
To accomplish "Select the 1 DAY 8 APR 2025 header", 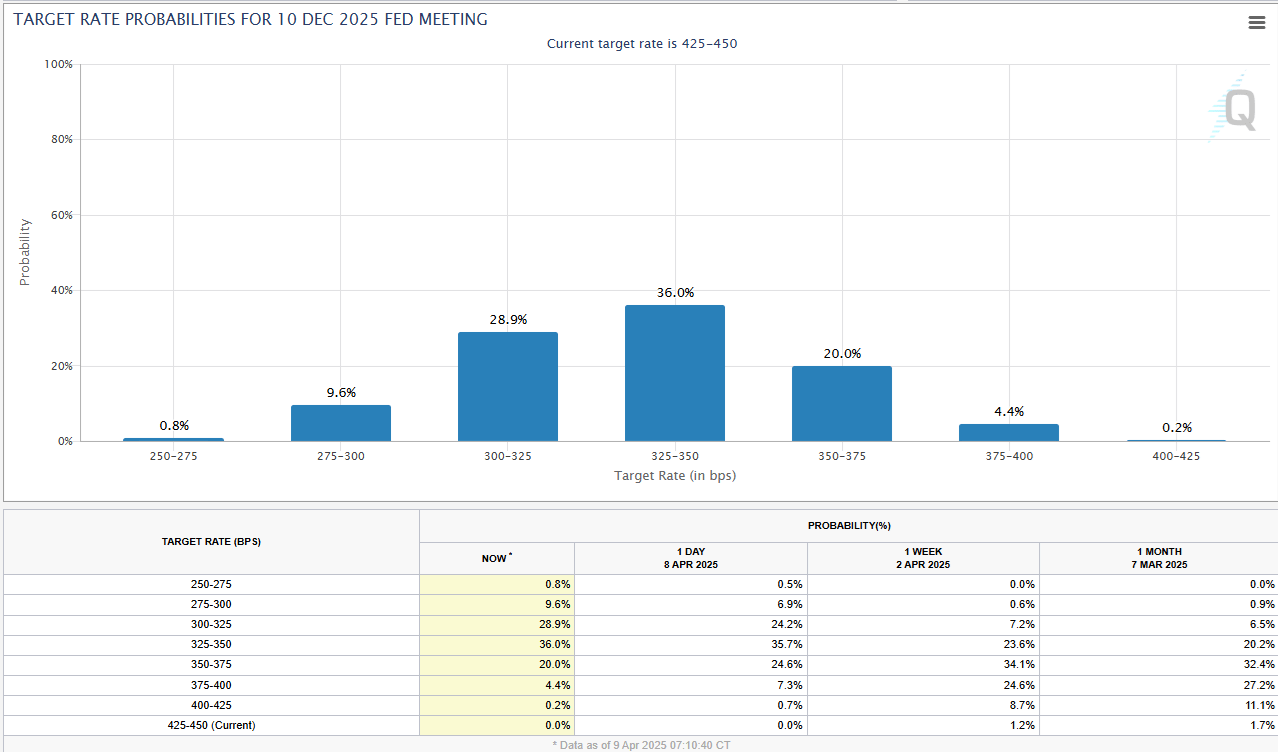I will [x=690, y=558].
